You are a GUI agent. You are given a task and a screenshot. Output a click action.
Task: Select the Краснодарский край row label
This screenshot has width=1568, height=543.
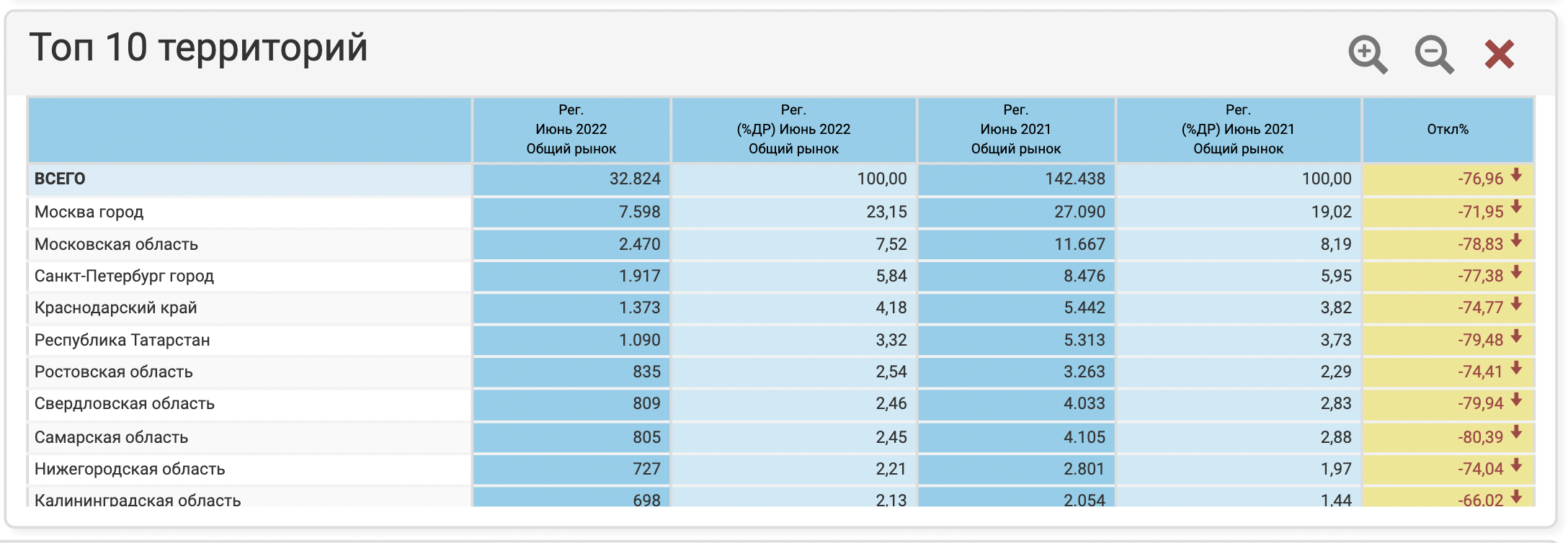(x=115, y=308)
